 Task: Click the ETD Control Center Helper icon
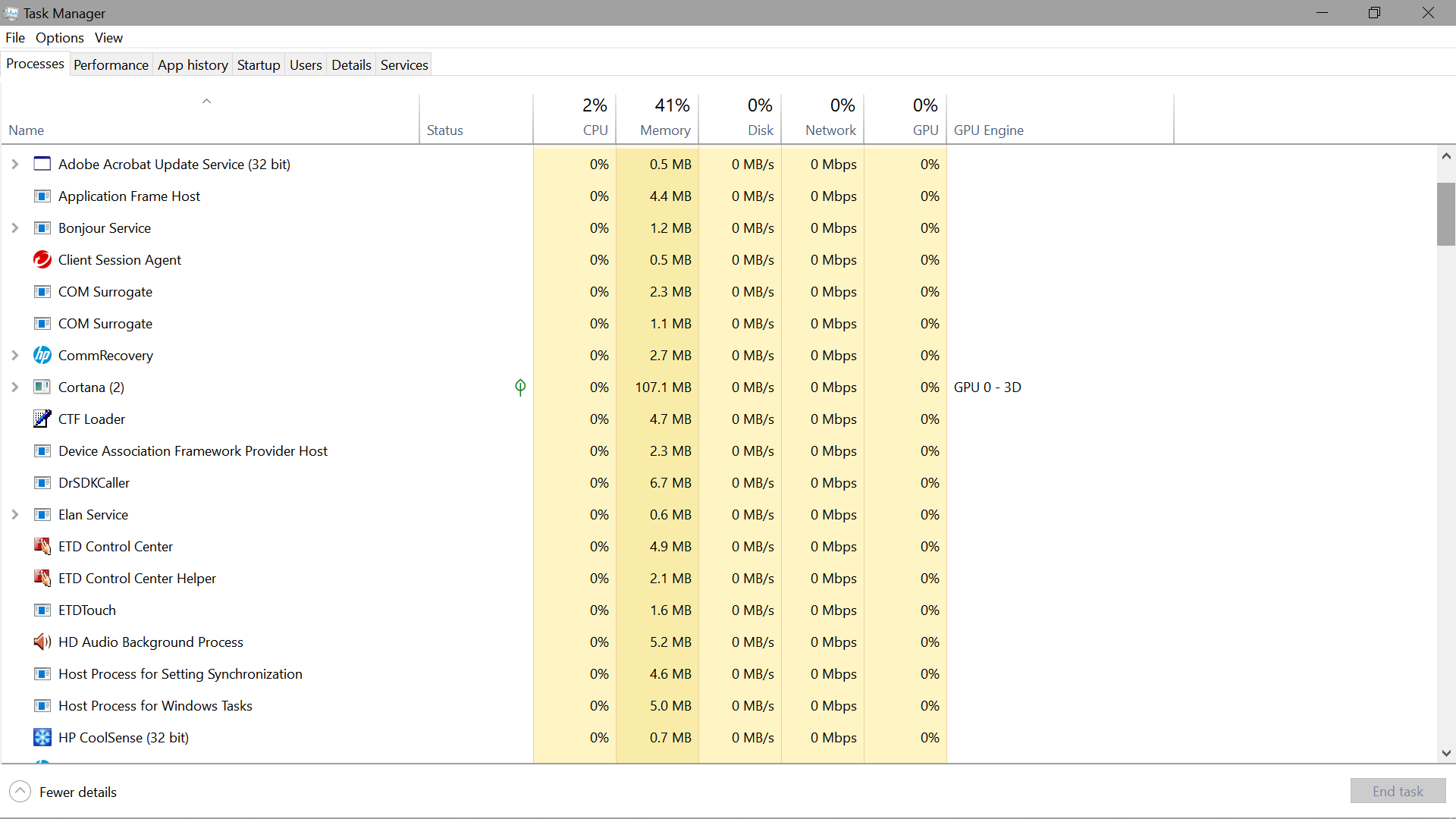(42, 578)
